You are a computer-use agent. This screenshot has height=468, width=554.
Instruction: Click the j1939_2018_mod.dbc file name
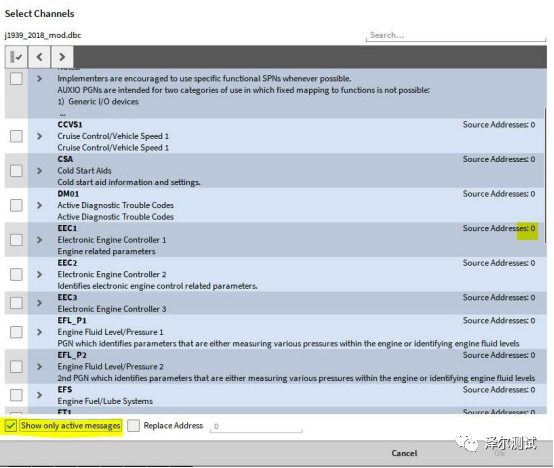43,35
